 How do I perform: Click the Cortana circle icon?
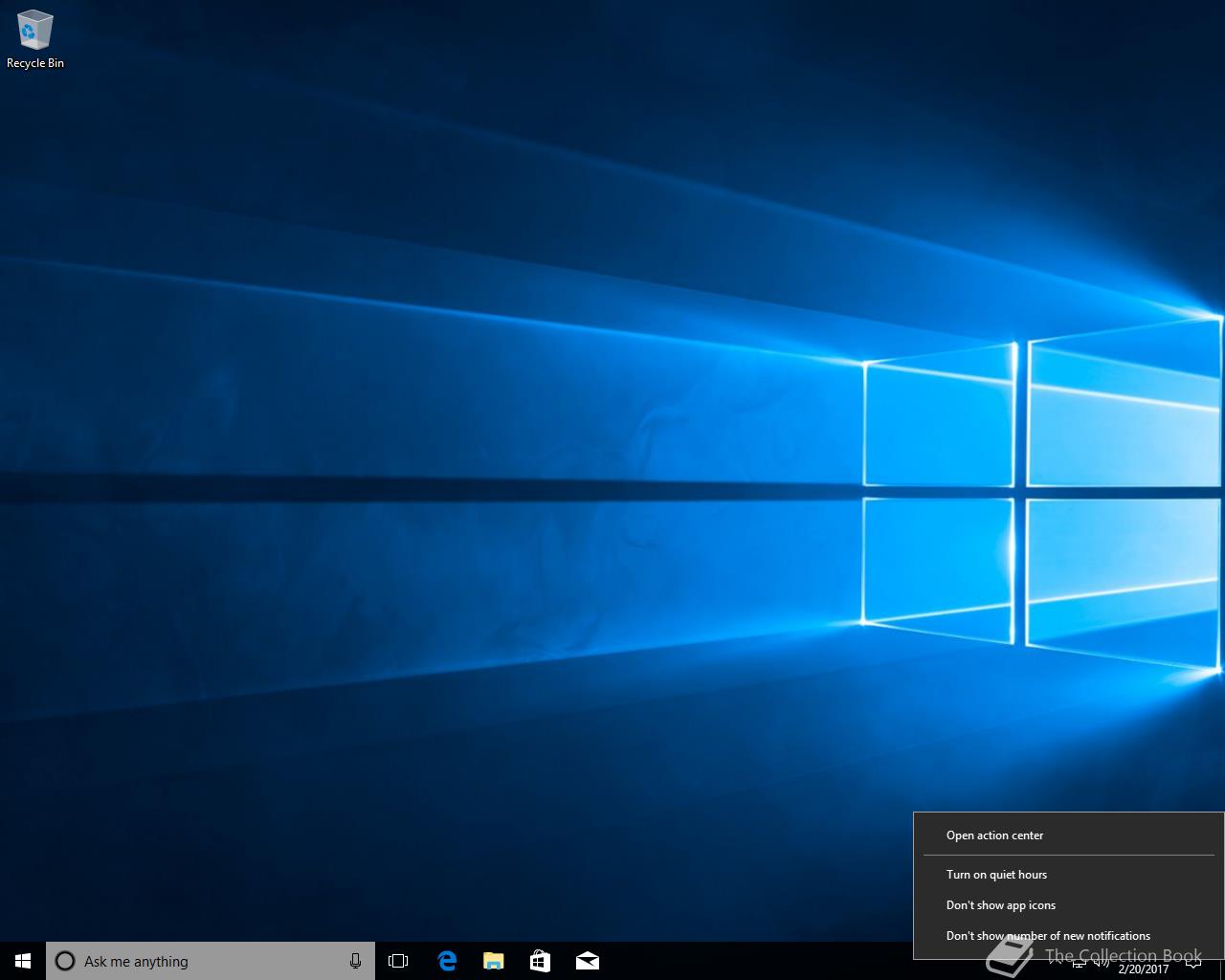pyautogui.click(x=65, y=961)
